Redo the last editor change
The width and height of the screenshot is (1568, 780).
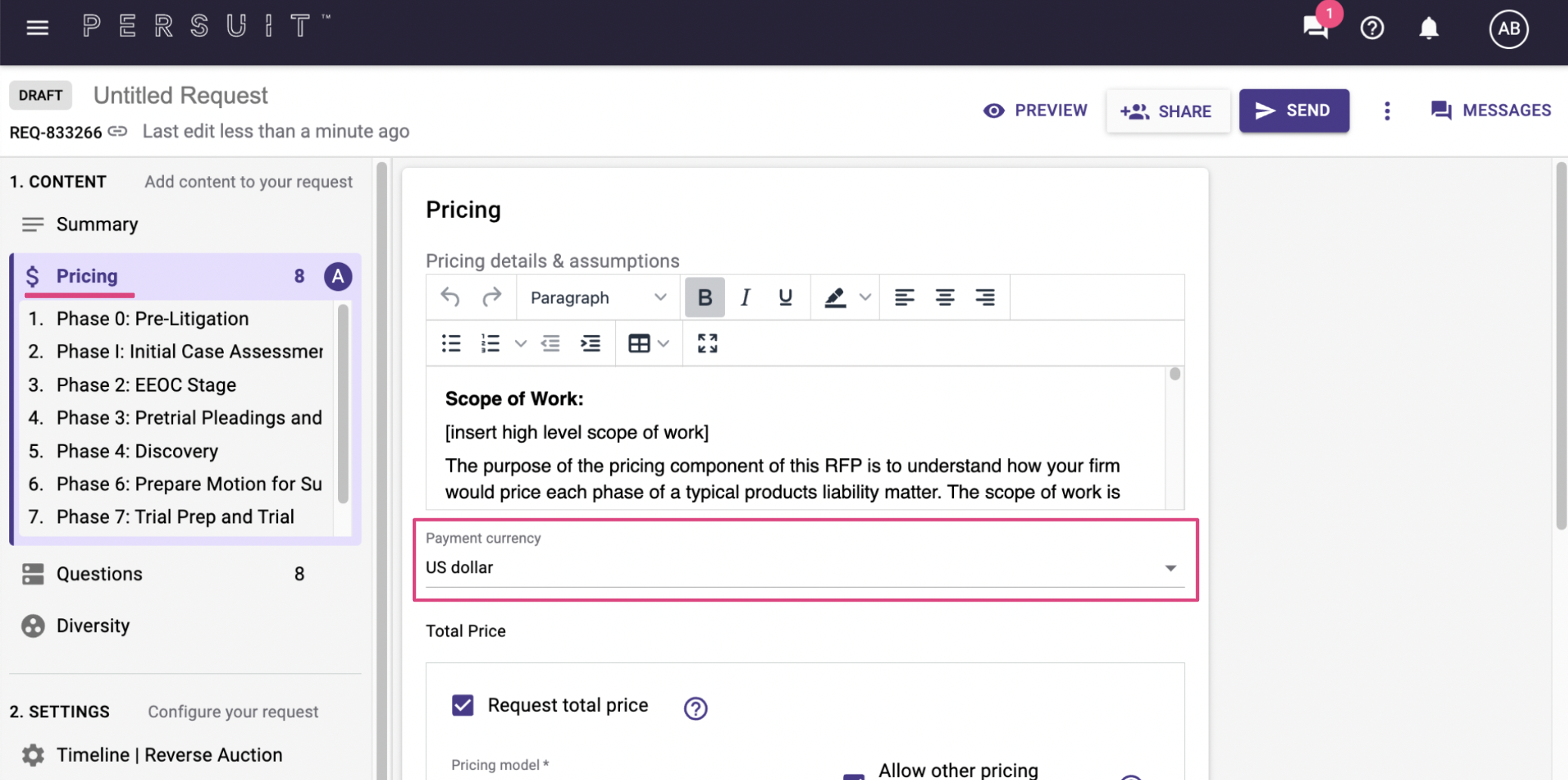(491, 297)
